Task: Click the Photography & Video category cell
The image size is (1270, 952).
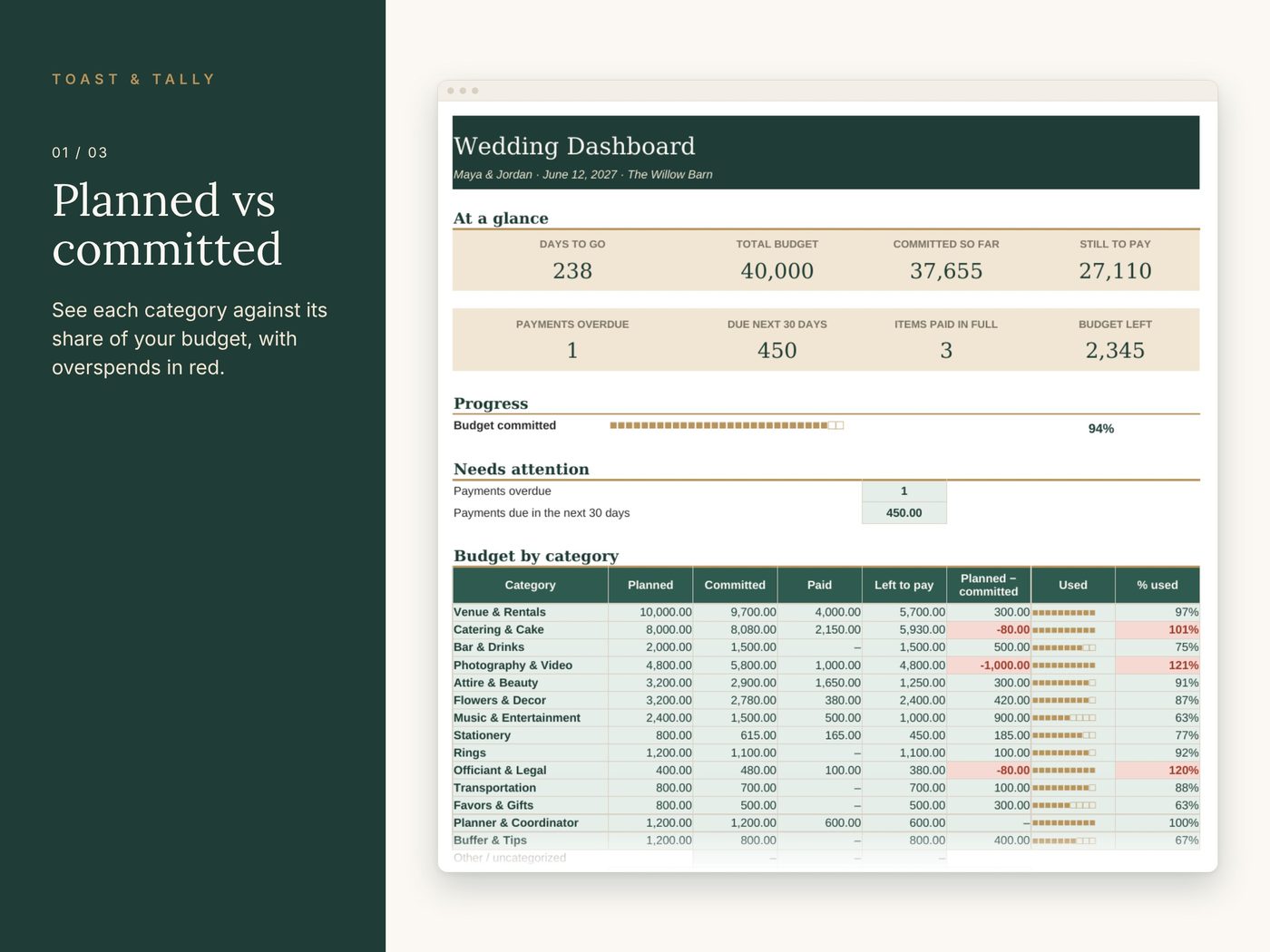Action: pyautogui.click(x=531, y=665)
